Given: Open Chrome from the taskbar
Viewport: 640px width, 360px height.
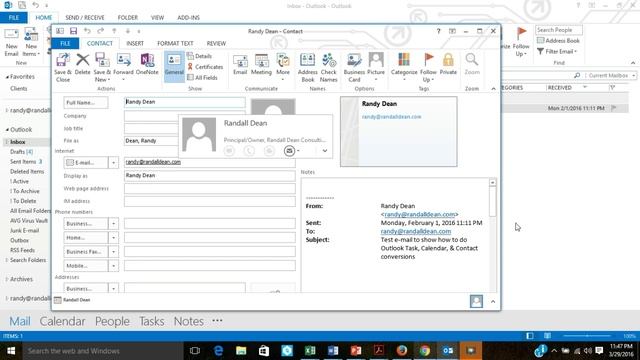Looking at the screenshot, I should coord(424,351).
